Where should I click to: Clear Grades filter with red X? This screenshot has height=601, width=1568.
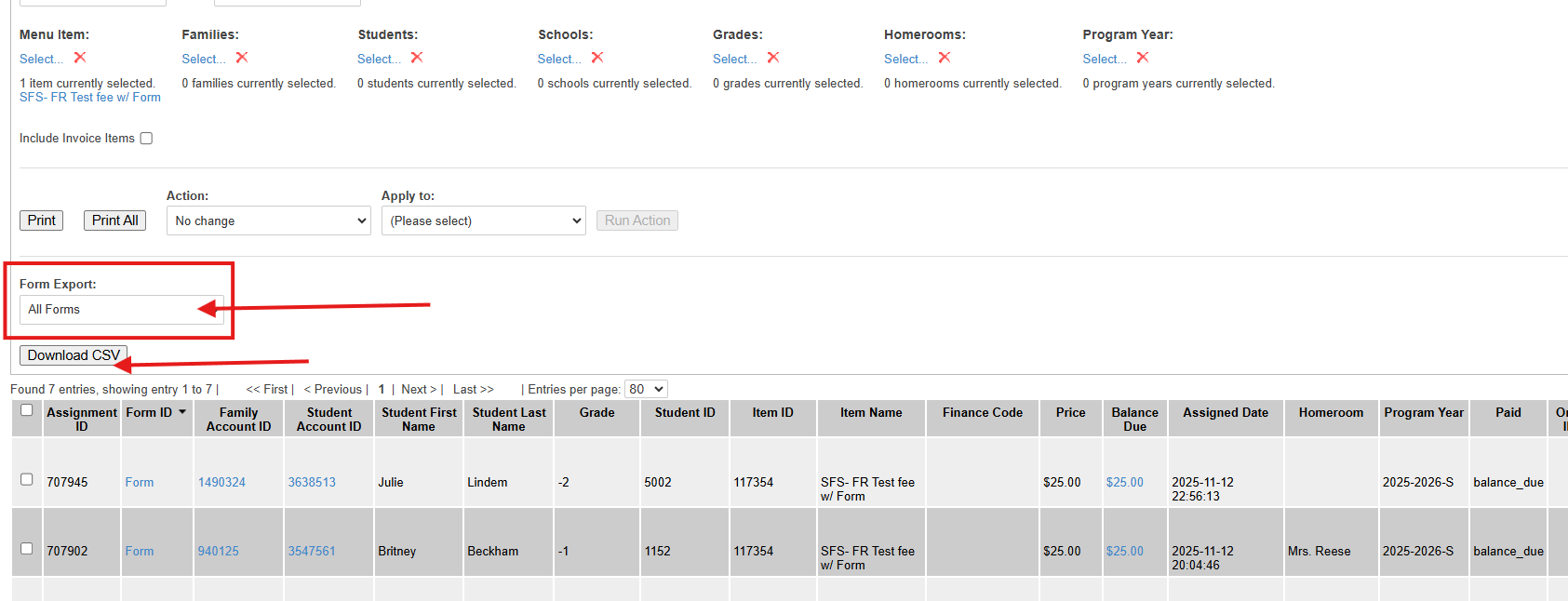click(x=773, y=58)
